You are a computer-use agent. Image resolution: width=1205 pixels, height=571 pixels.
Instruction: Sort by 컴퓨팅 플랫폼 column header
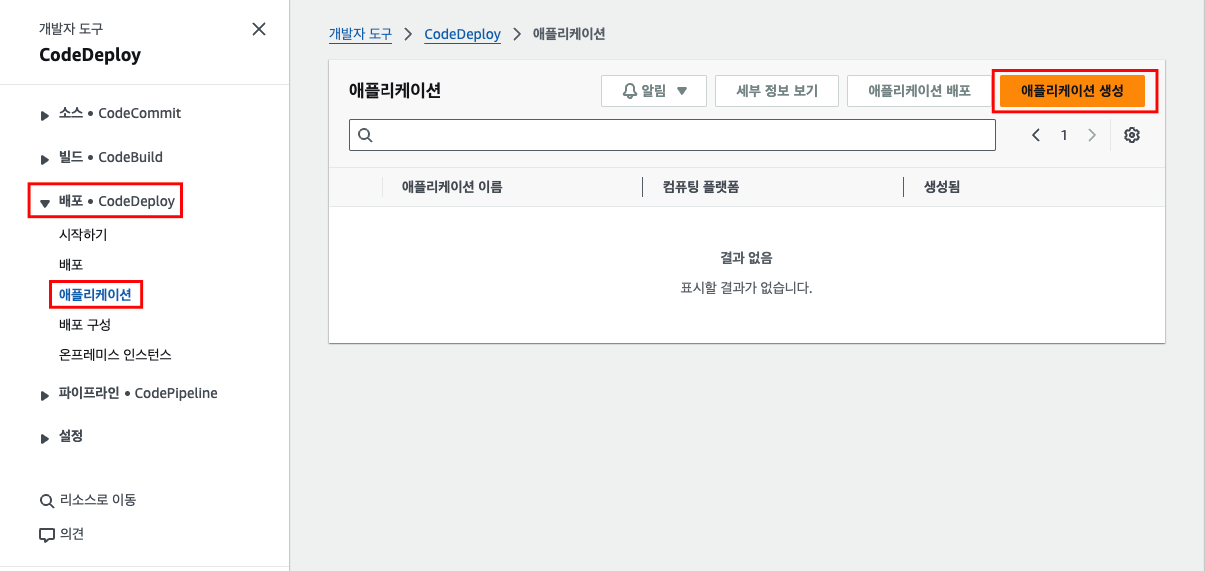pyautogui.click(x=701, y=187)
